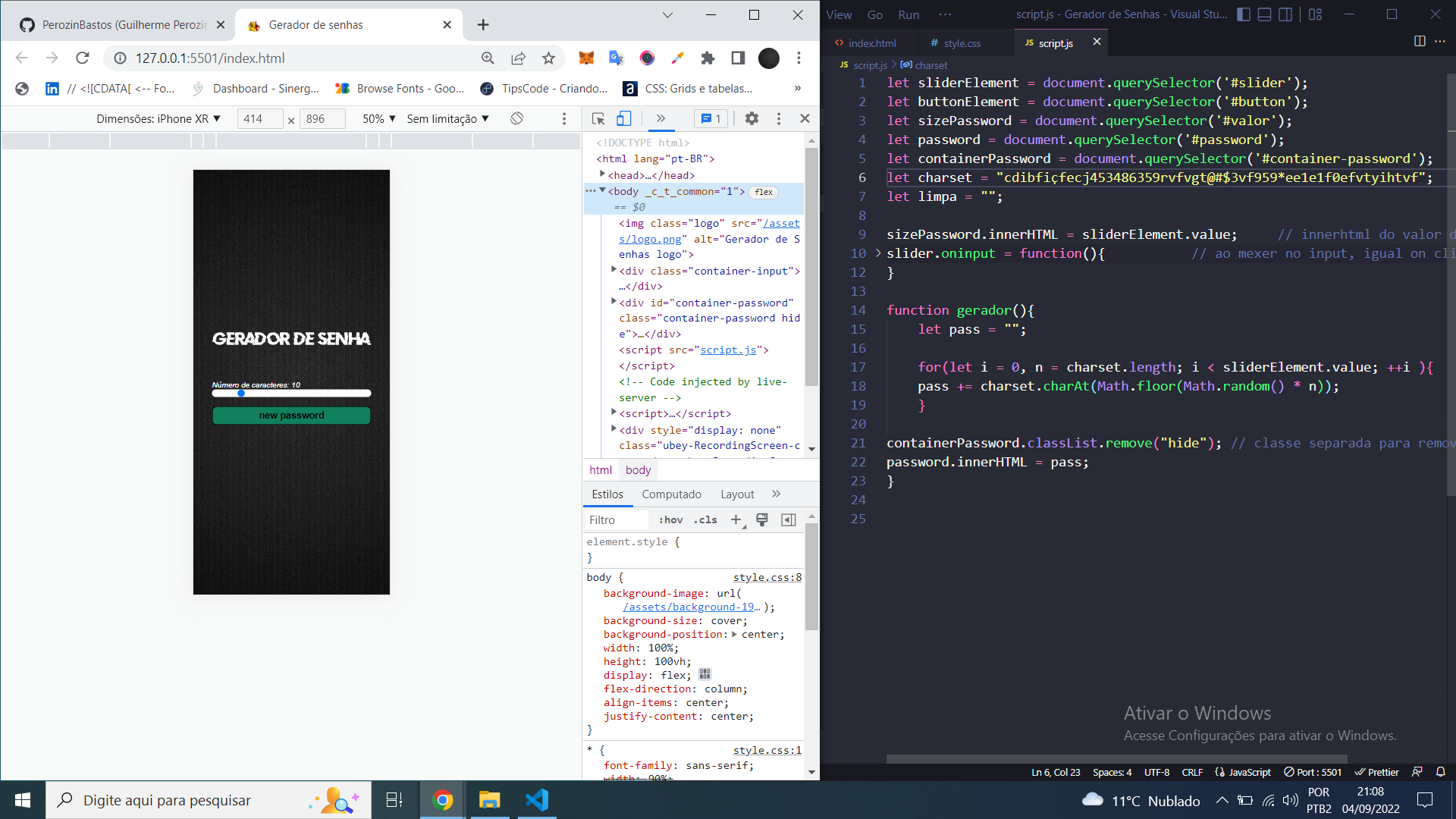Open a new Chrome tab
The width and height of the screenshot is (1456, 819).
pos(483,24)
